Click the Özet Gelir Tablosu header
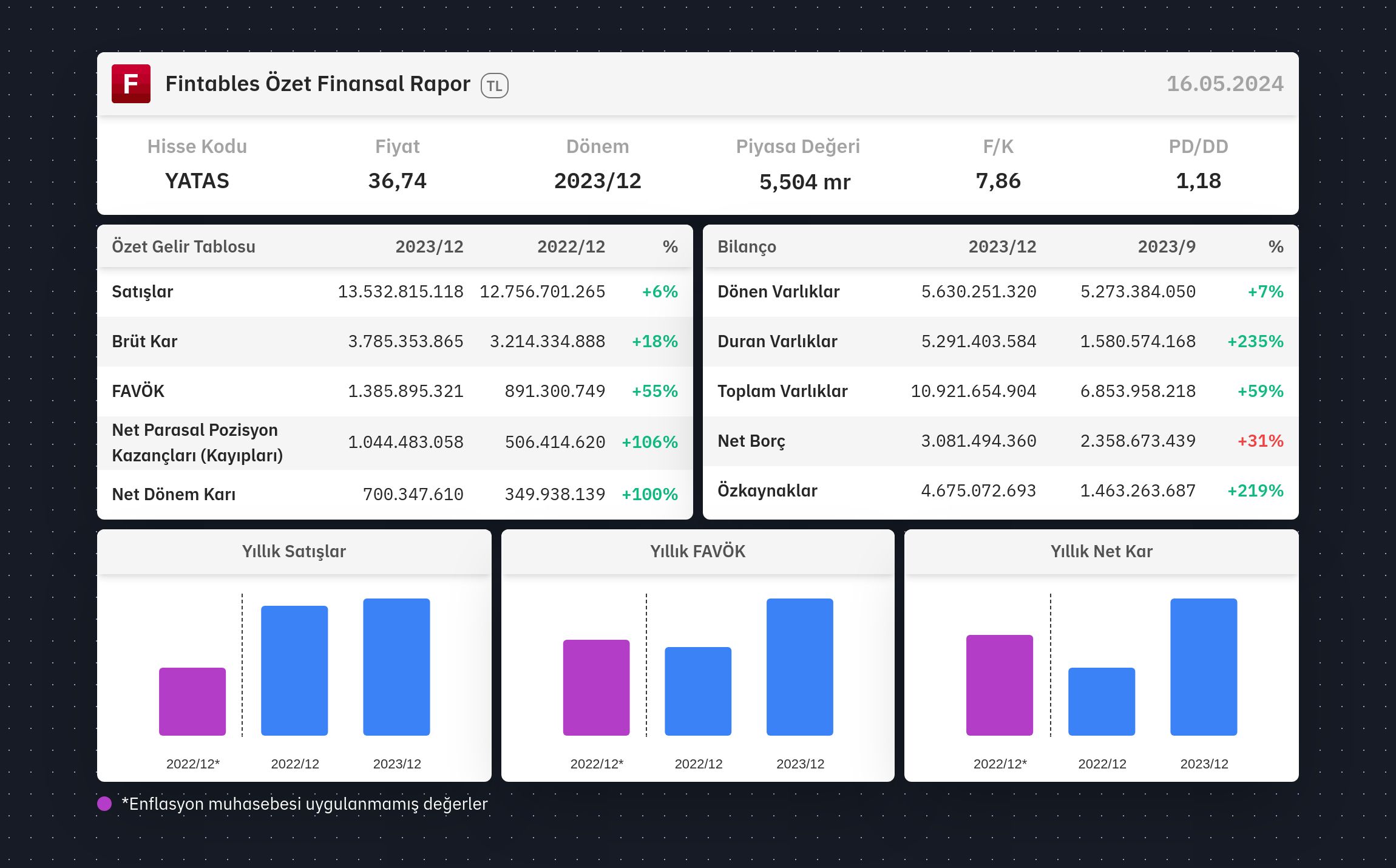The image size is (1396, 868). (x=184, y=246)
